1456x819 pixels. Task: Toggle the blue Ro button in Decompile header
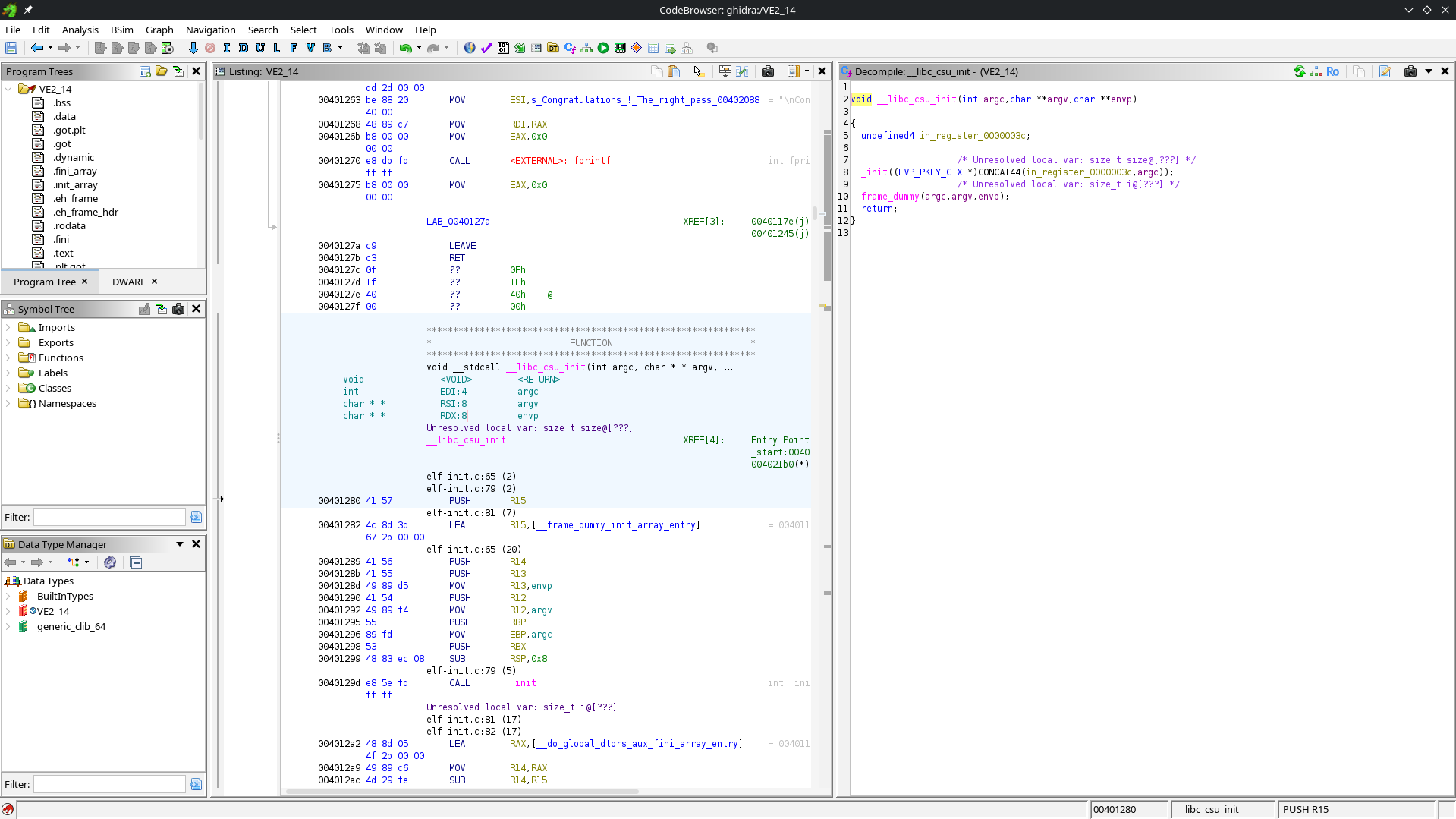tap(1332, 71)
